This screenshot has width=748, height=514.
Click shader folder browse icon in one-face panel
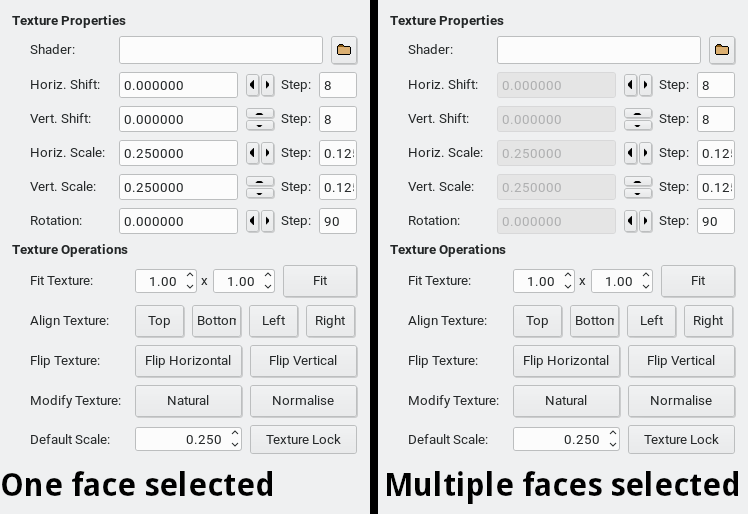click(344, 49)
